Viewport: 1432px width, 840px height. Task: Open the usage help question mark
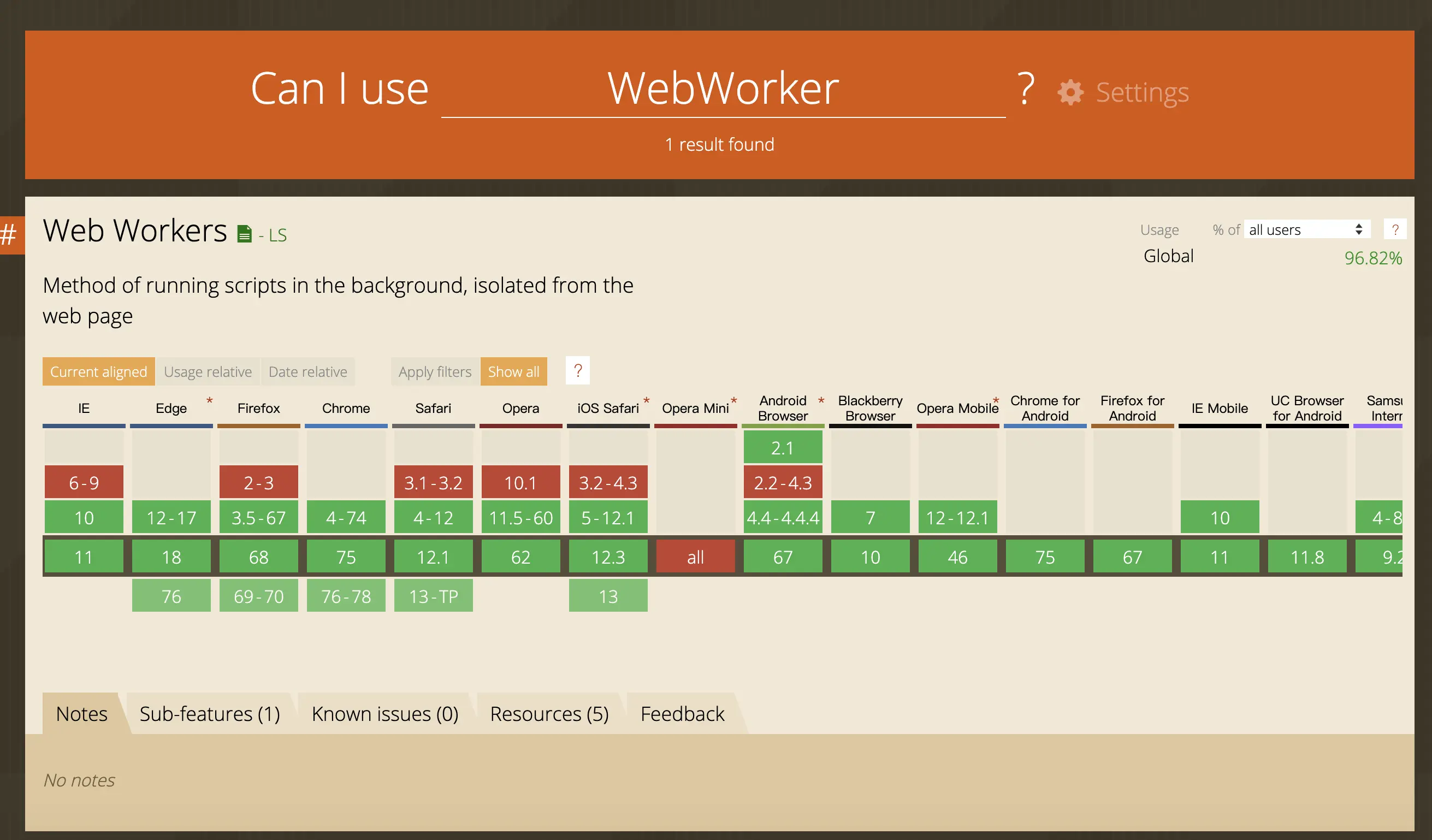click(1394, 229)
